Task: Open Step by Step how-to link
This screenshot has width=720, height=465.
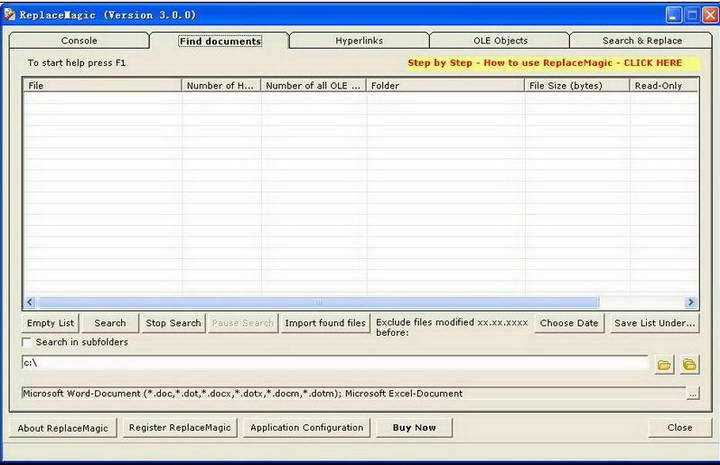Action: coord(545,63)
